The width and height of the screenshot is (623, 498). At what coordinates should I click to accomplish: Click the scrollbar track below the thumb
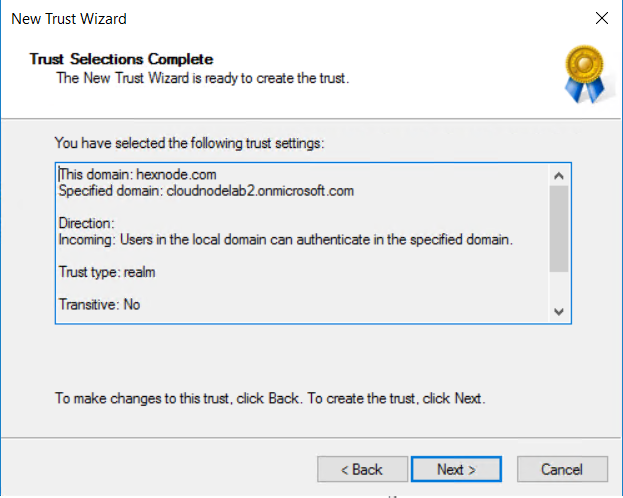pos(559,287)
